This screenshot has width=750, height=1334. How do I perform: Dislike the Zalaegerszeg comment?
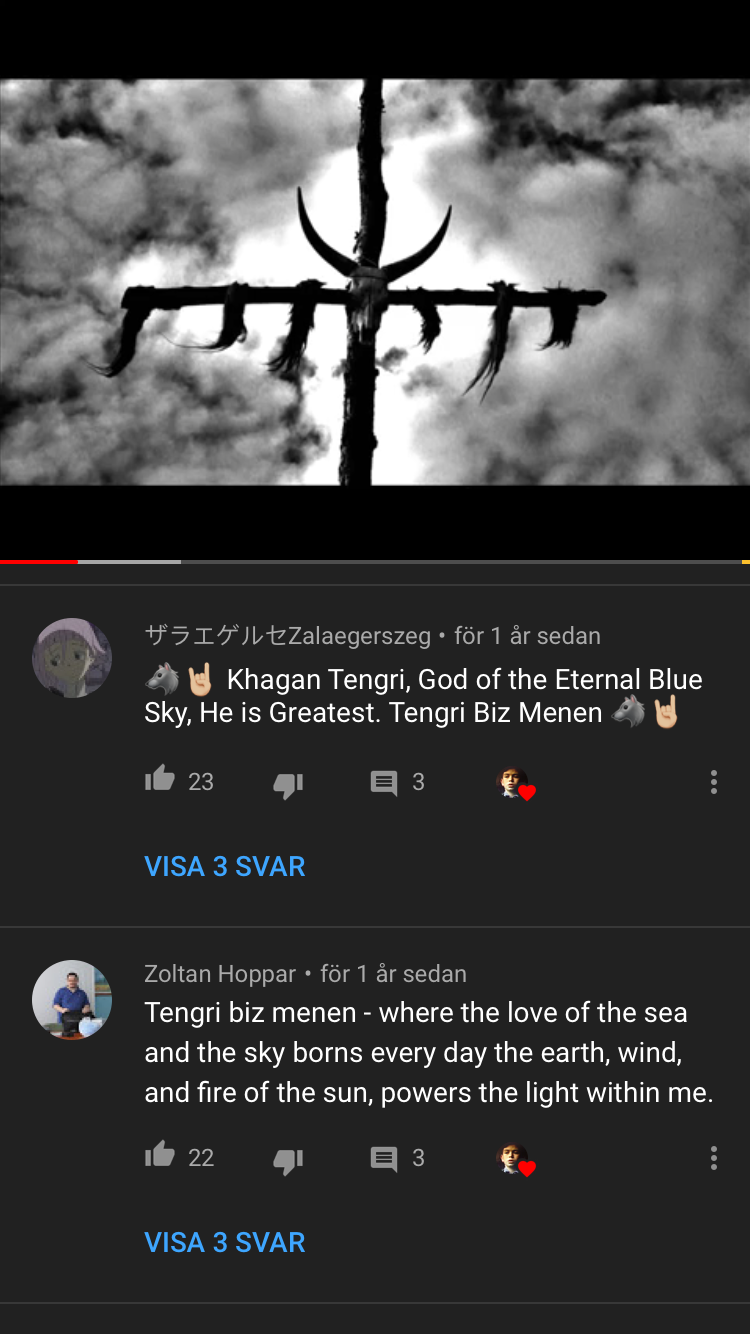tap(288, 784)
